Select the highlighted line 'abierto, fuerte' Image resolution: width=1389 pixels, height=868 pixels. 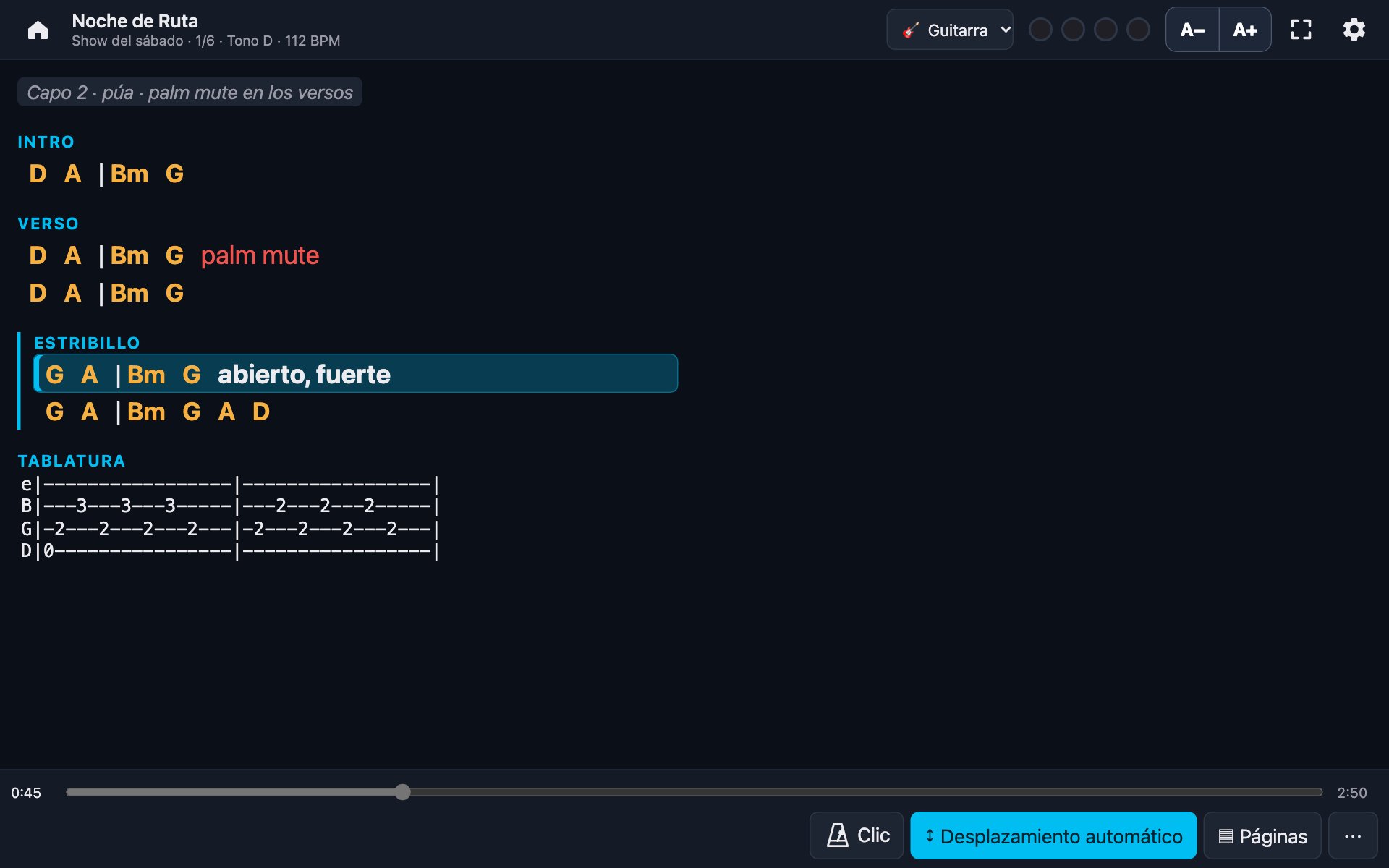[355, 373]
